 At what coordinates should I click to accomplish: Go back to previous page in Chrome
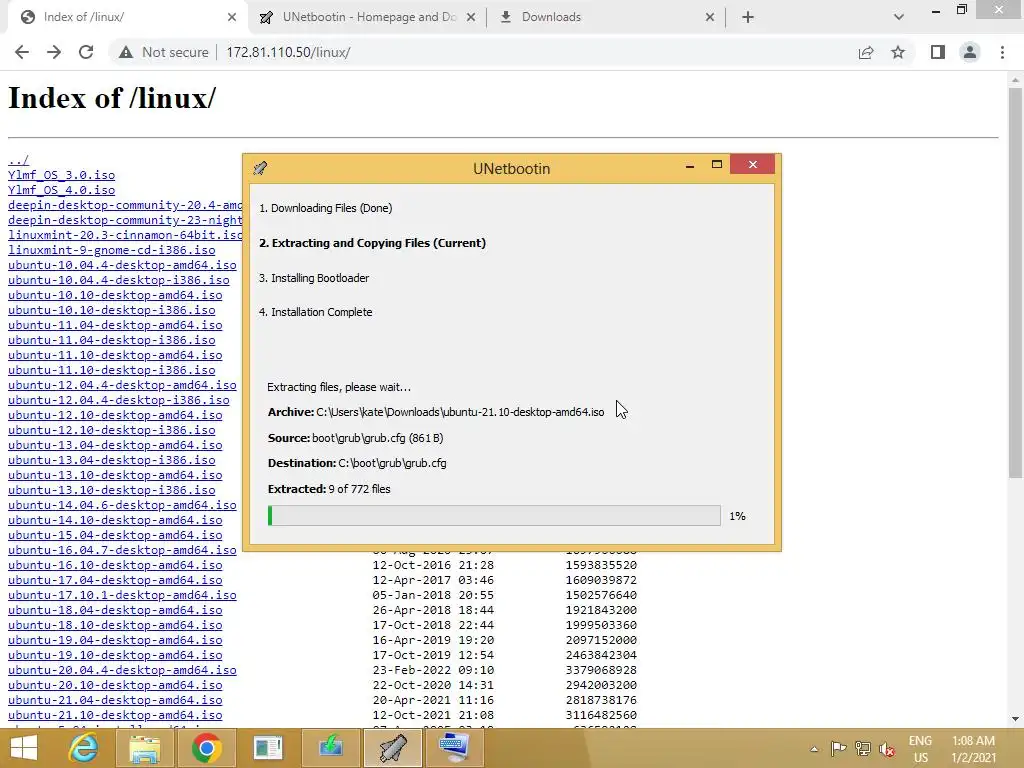tap(22, 52)
